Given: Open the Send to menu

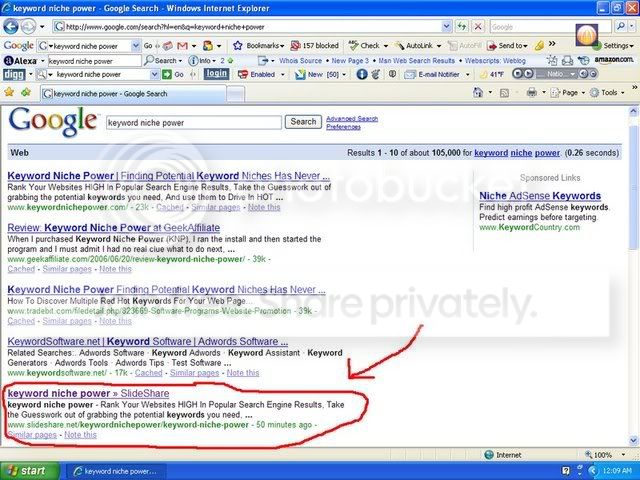Looking at the screenshot, I should (x=508, y=46).
